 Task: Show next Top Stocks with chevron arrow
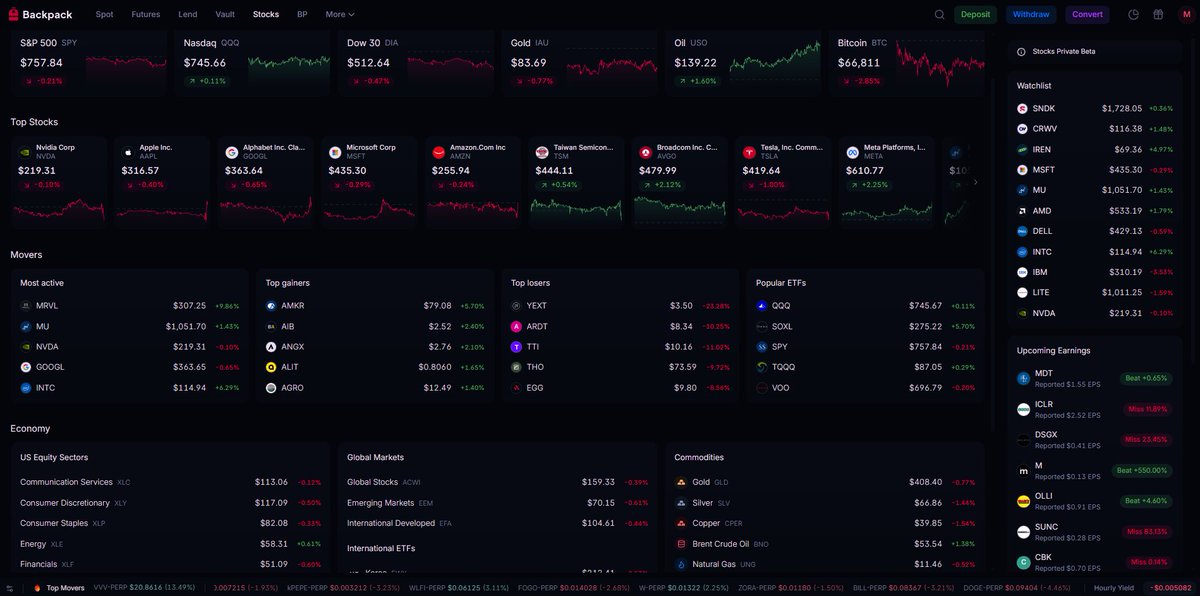(976, 182)
